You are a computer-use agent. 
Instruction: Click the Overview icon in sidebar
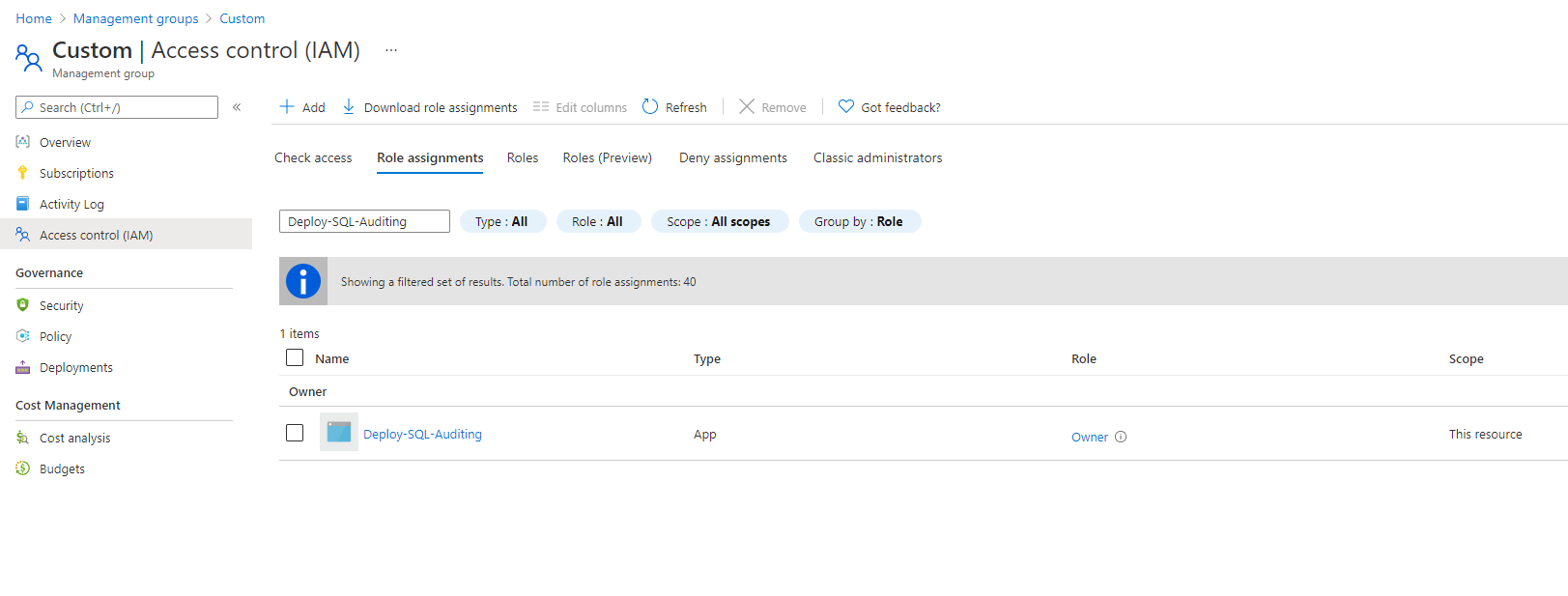tap(23, 142)
